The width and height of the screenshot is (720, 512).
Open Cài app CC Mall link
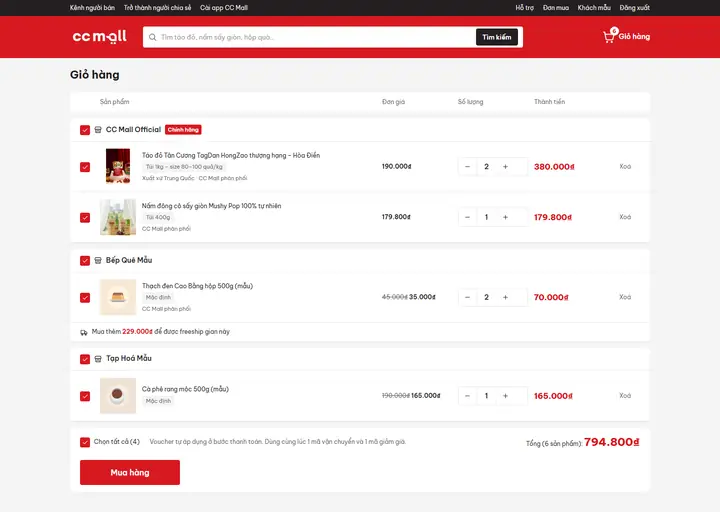click(224, 8)
